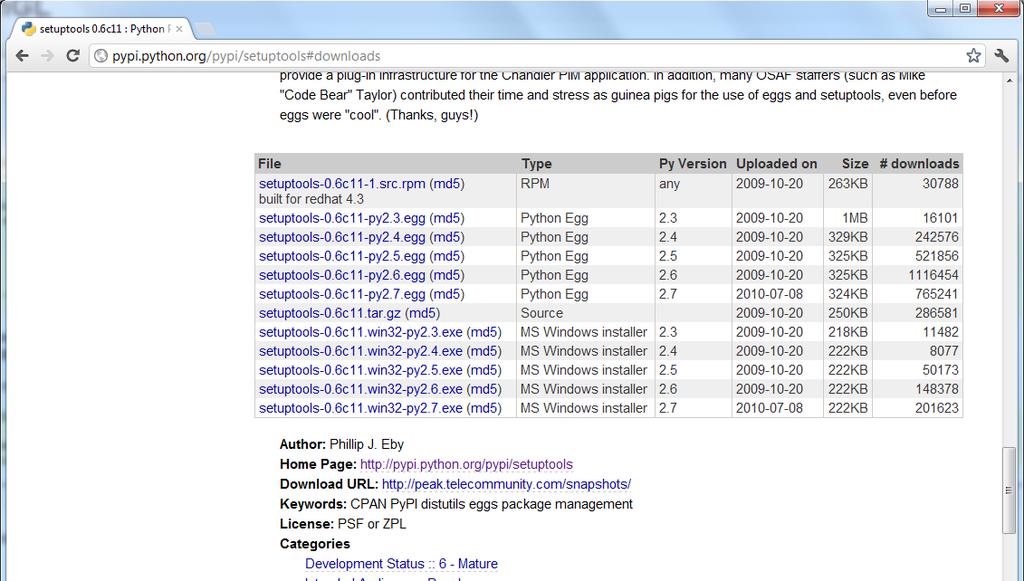Click the vertical scrollbar thumb
Image resolution: width=1024 pixels, height=581 pixels.
click(x=1009, y=490)
